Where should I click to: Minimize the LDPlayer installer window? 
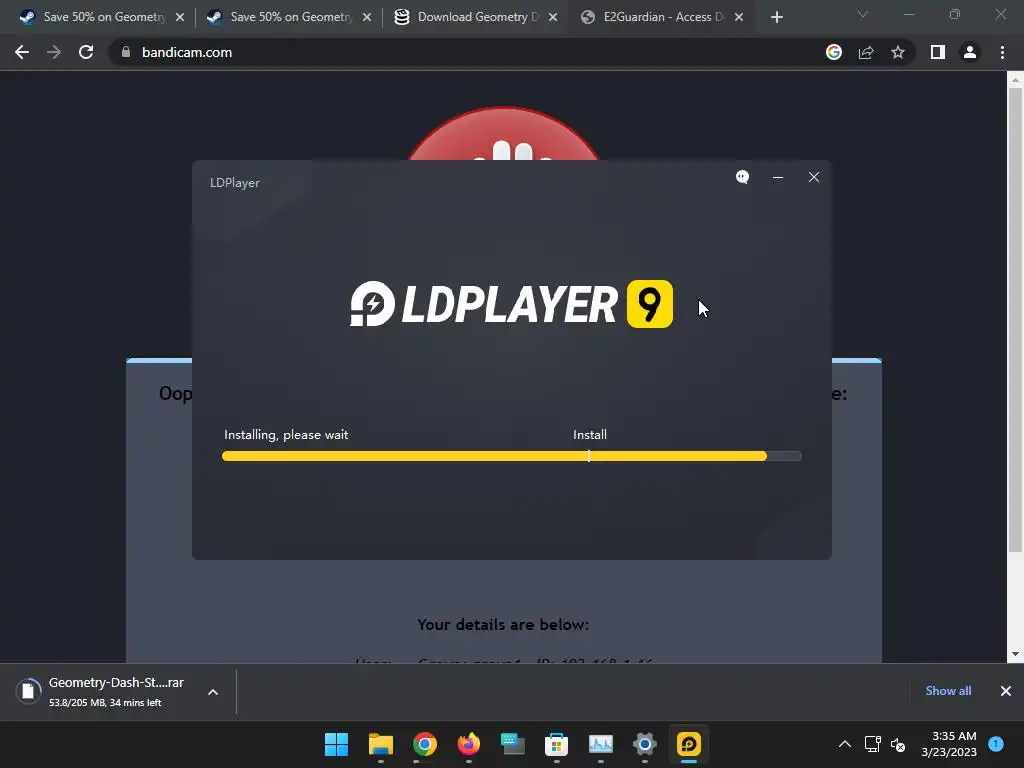[x=778, y=177]
